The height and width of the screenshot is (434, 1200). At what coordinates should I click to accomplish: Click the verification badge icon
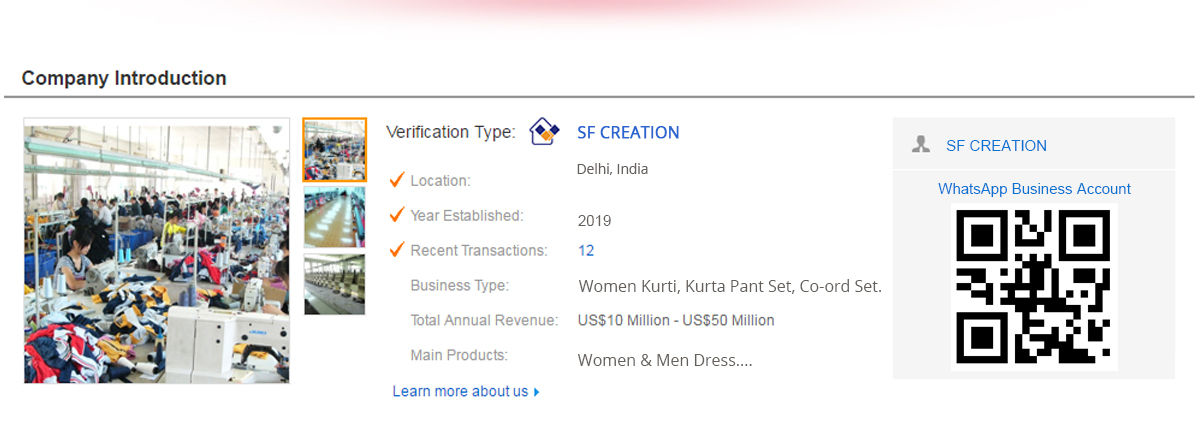coord(544,132)
